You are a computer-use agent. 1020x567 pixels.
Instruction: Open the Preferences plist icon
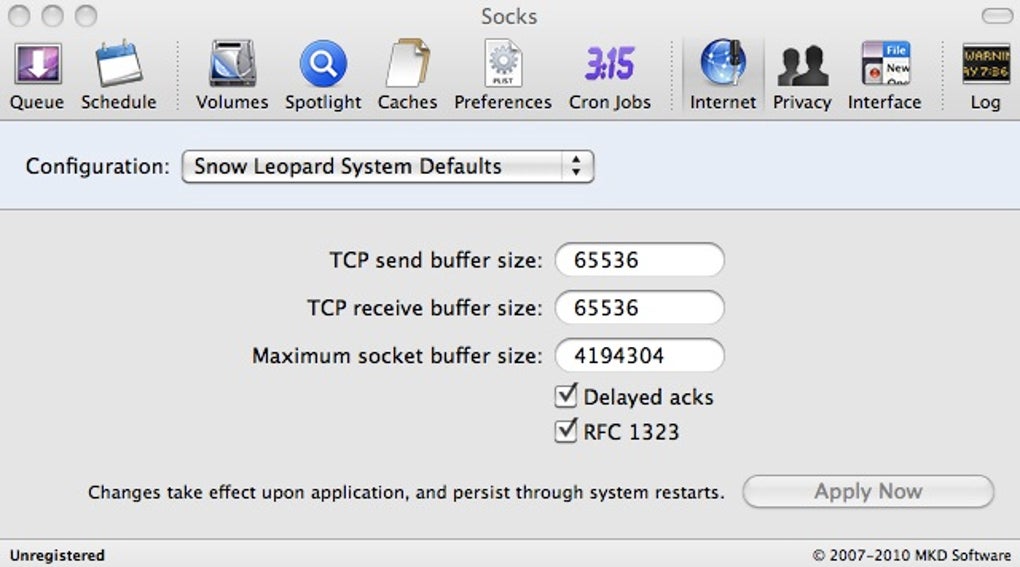click(x=502, y=65)
